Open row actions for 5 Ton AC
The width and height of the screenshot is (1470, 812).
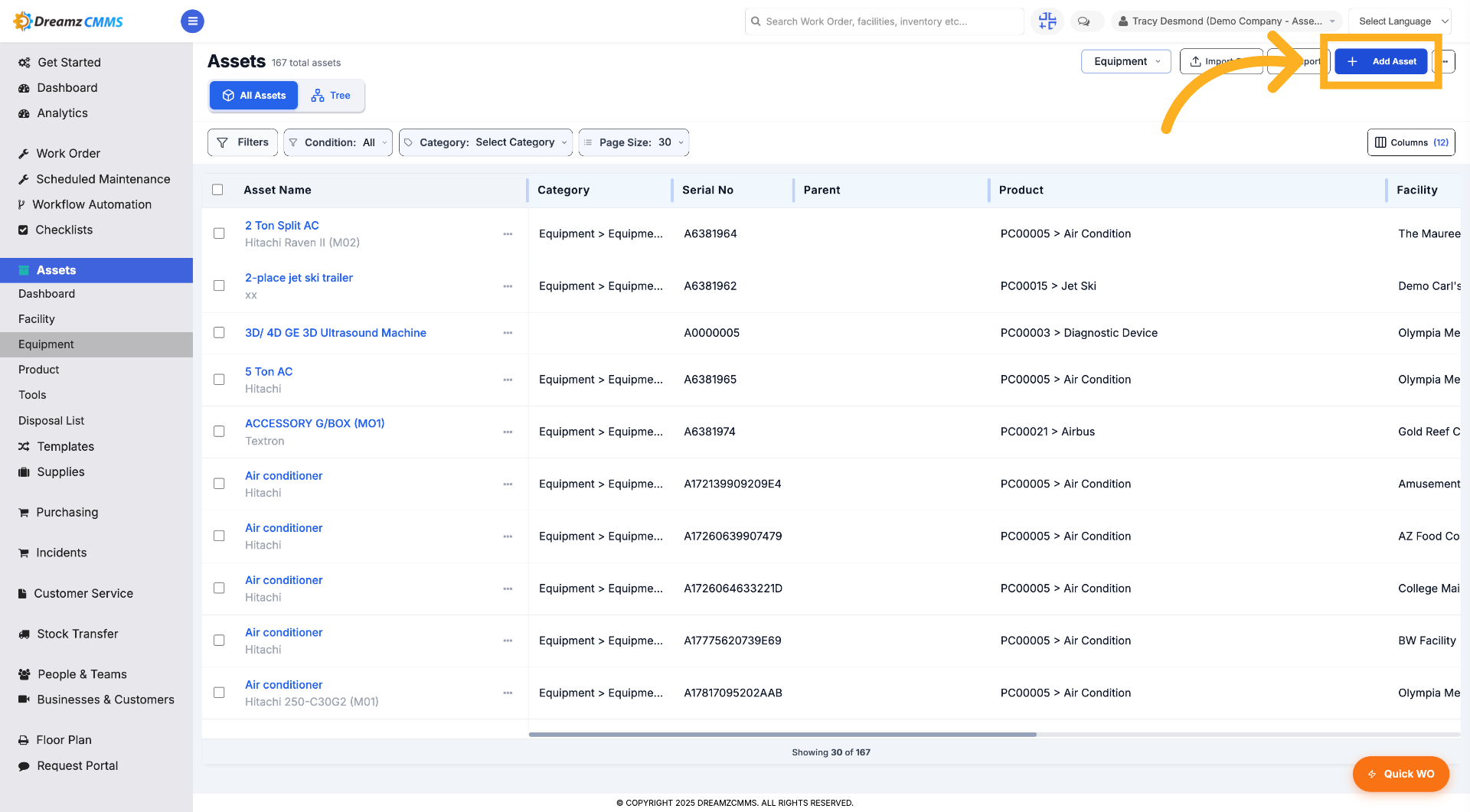508,380
